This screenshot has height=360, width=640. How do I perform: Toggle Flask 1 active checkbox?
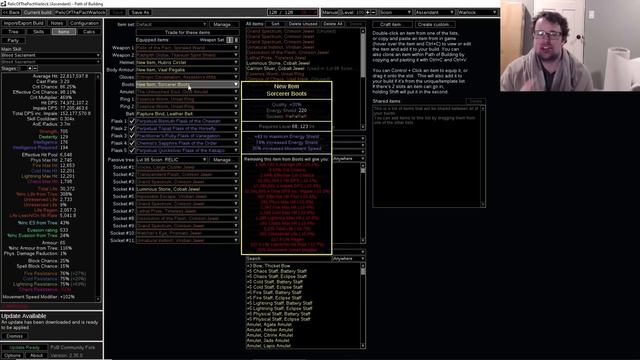point(132,121)
